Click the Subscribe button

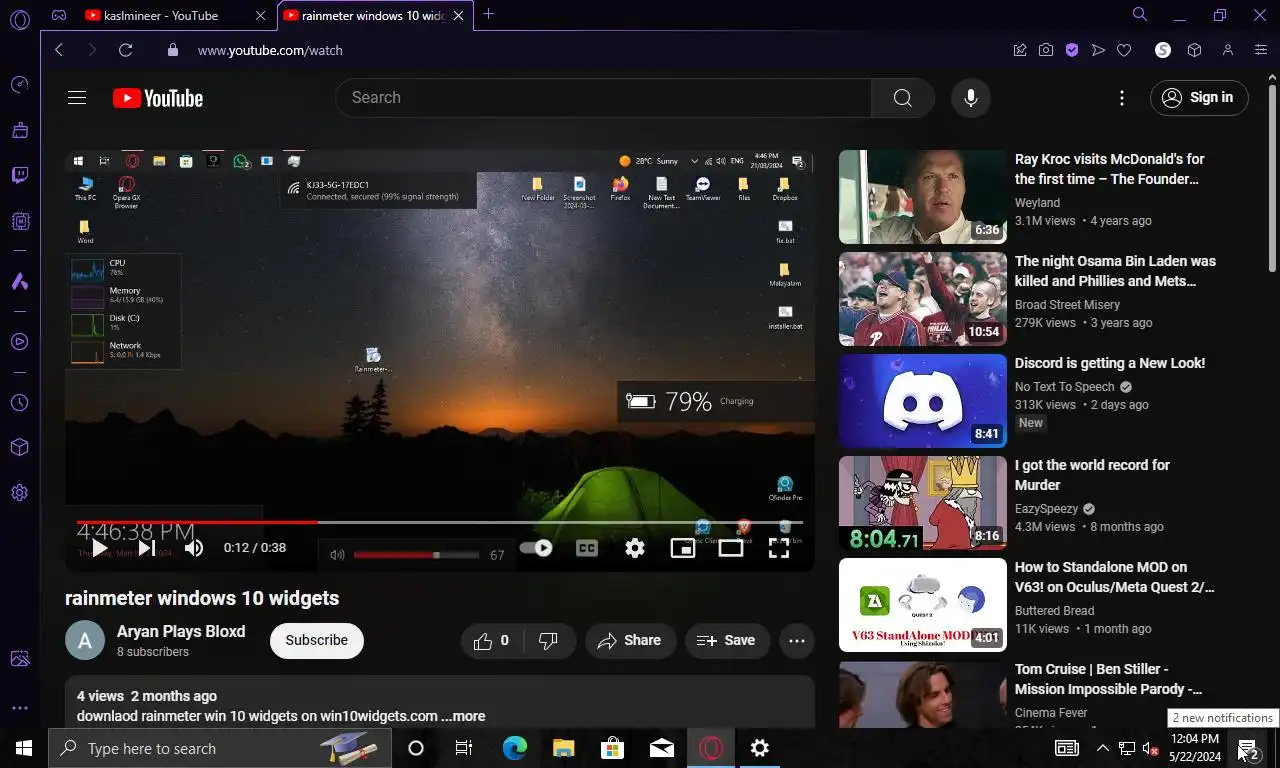coord(317,641)
